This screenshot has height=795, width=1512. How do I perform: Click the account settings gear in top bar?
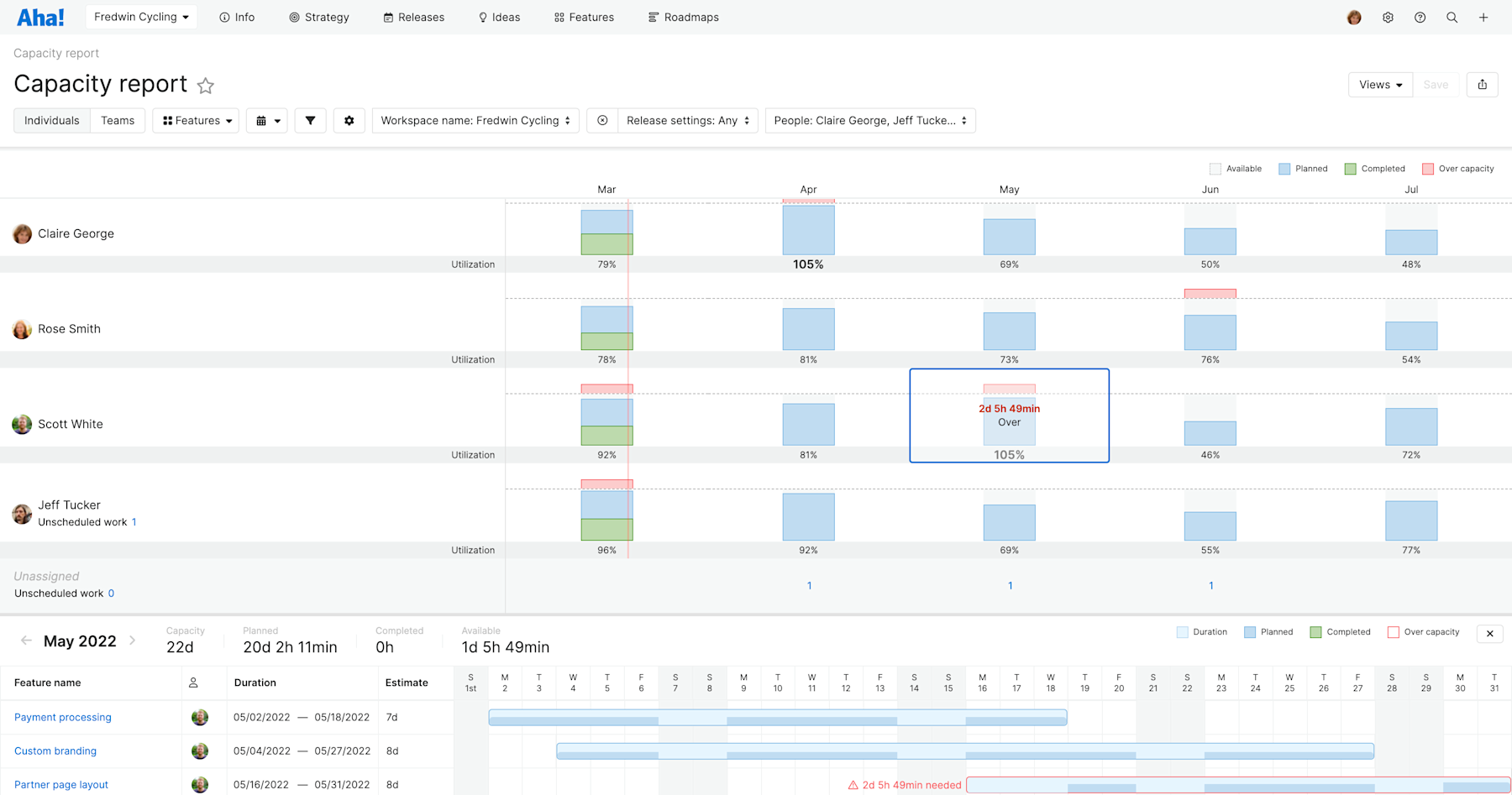click(x=1388, y=17)
